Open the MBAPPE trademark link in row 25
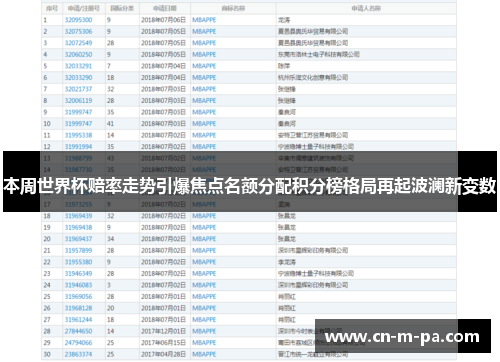The width and height of the screenshot is (500, 362). [x=204, y=297]
